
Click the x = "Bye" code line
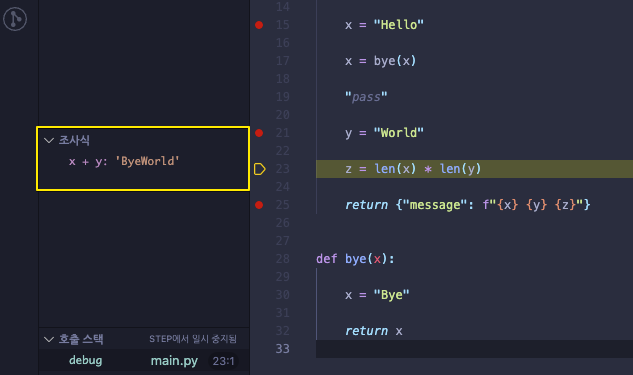pyautogui.click(x=377, y=295)
